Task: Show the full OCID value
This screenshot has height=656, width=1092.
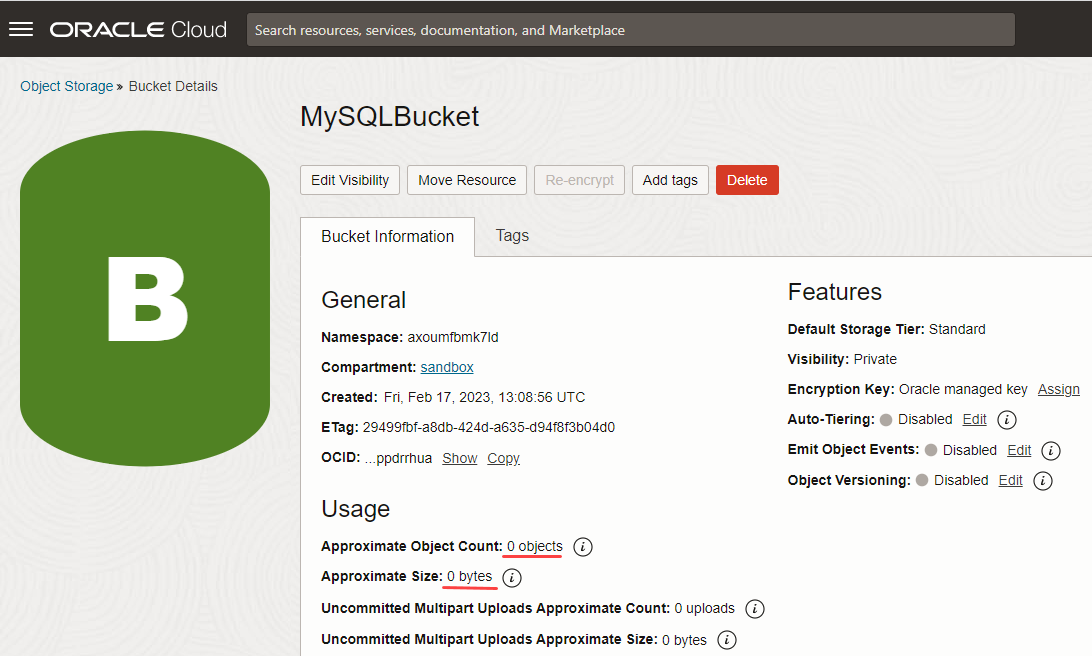Action: coord(459,458)
